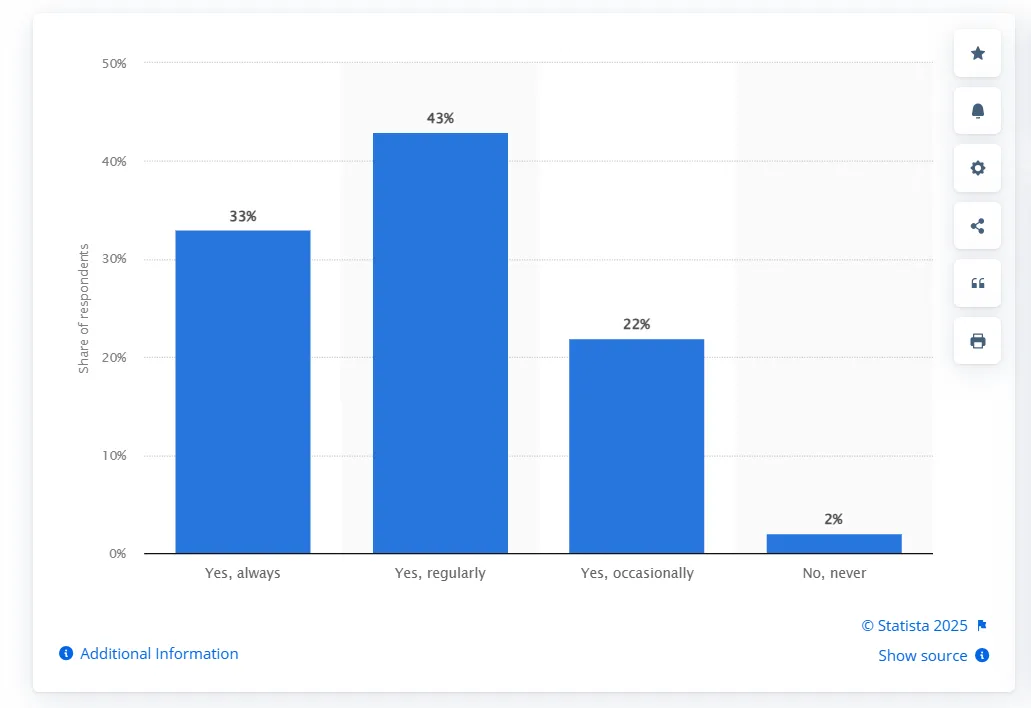Click the 'No, never' axis label
This screenshot has height=708, width=1031.
[x=834, y=572]
